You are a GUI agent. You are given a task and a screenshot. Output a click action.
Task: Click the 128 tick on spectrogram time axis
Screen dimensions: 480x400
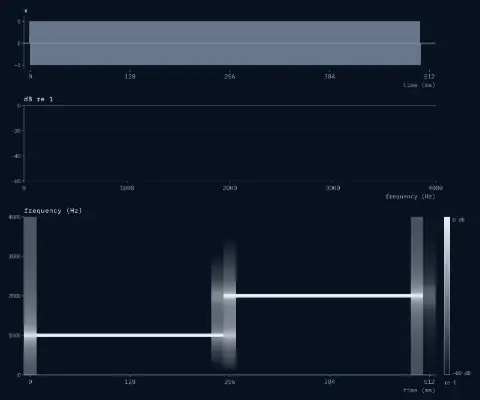pyautogui.click(x=130, y=382)
